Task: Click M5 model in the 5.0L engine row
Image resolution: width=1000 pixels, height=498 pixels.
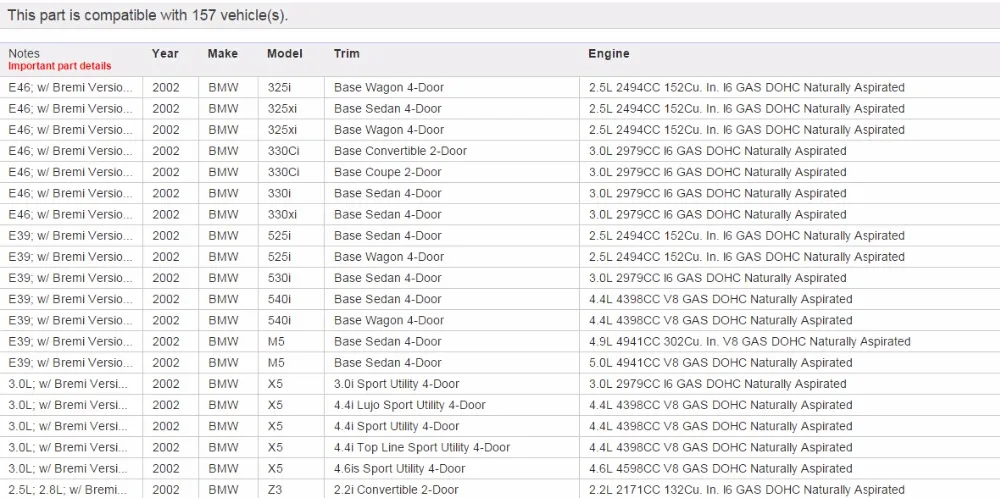Action: point(276,363)
